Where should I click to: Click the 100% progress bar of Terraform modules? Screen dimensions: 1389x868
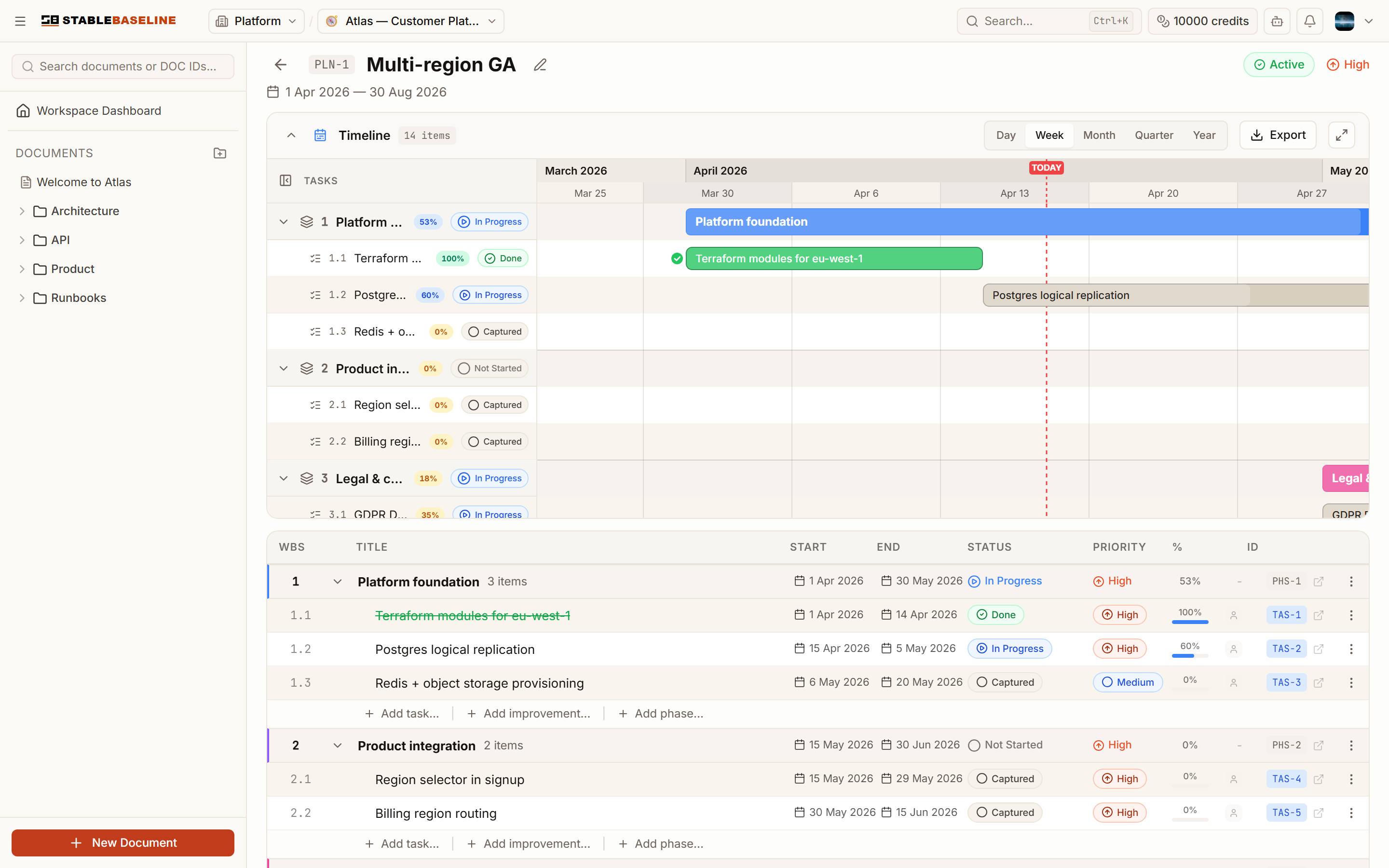(1190, 622)
